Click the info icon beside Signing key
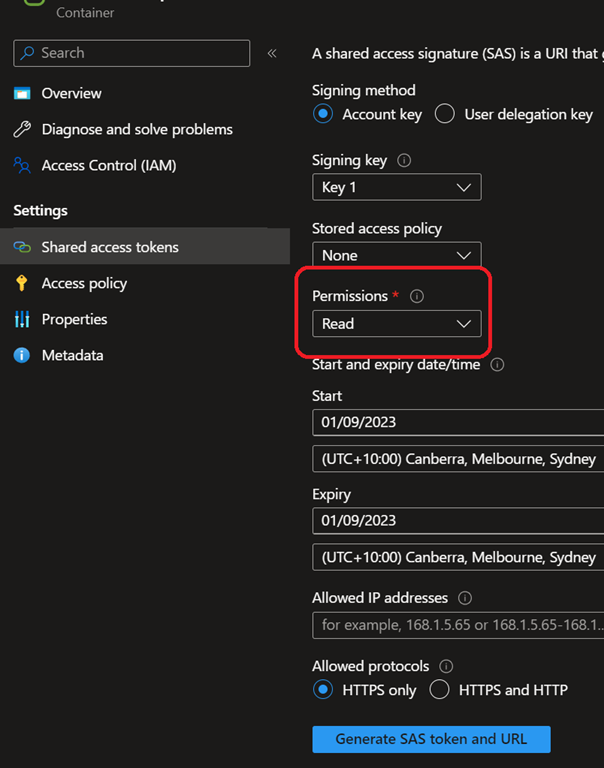 [x=404, y=160]
